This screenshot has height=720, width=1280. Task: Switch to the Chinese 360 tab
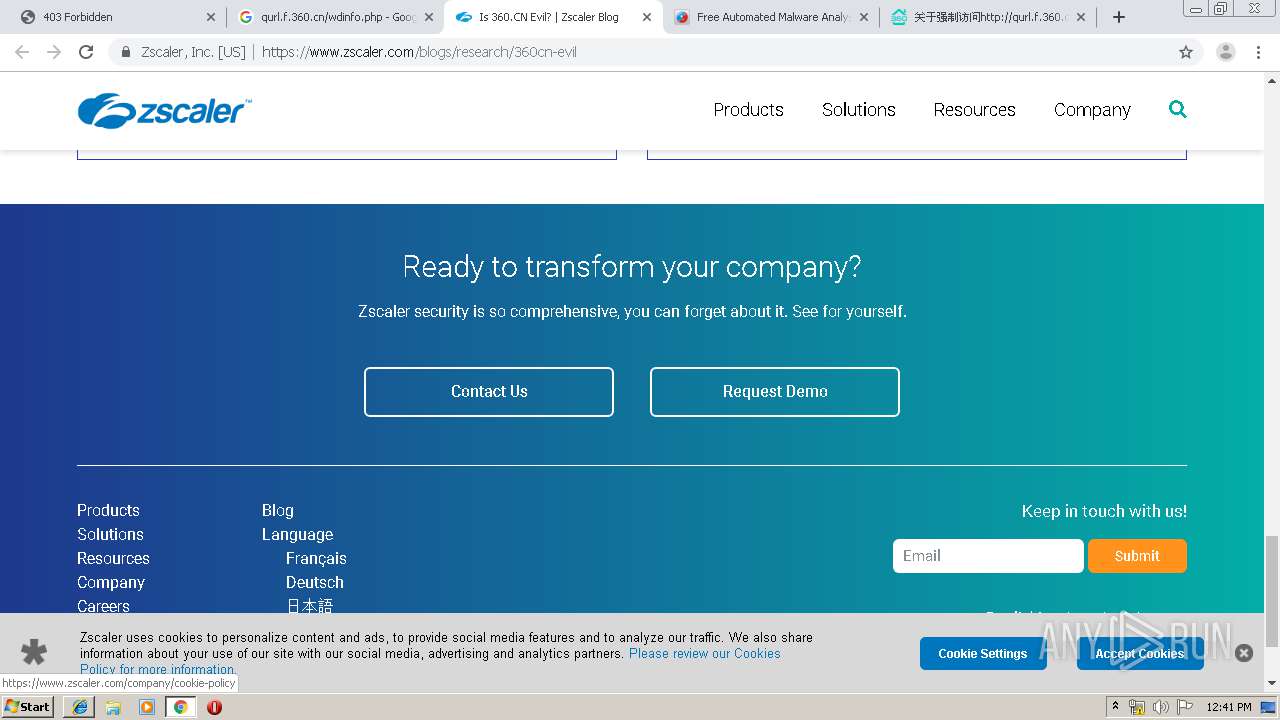pos(988,17)
